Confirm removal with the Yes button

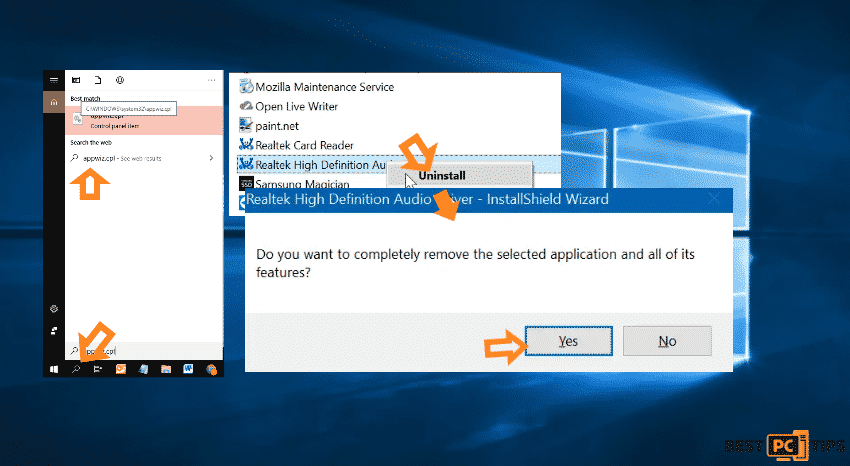point(569,341)
